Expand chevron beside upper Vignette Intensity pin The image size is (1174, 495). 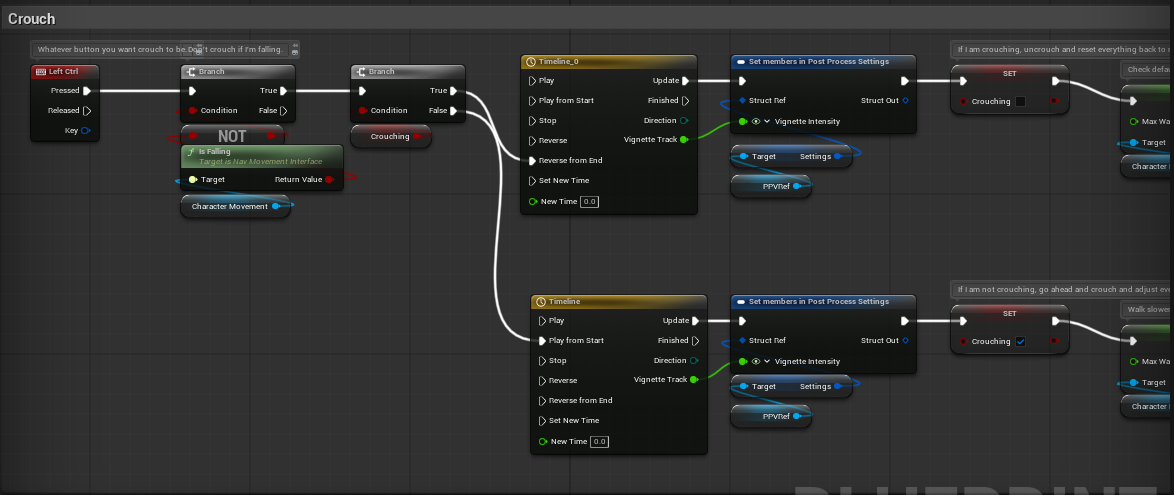coord(767,121)
